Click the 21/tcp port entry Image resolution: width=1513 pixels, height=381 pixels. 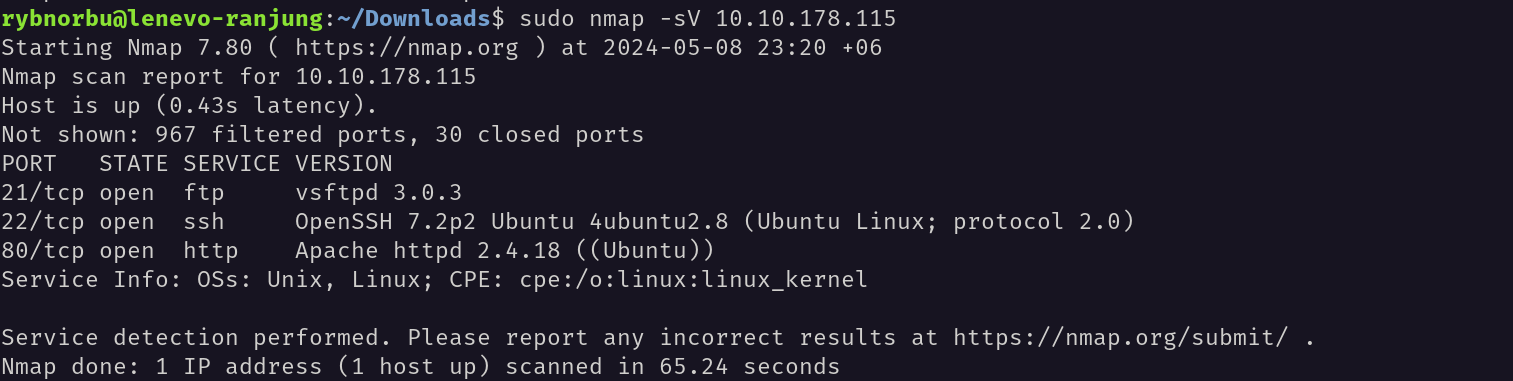pyautogui.click(x=43, y=192)
